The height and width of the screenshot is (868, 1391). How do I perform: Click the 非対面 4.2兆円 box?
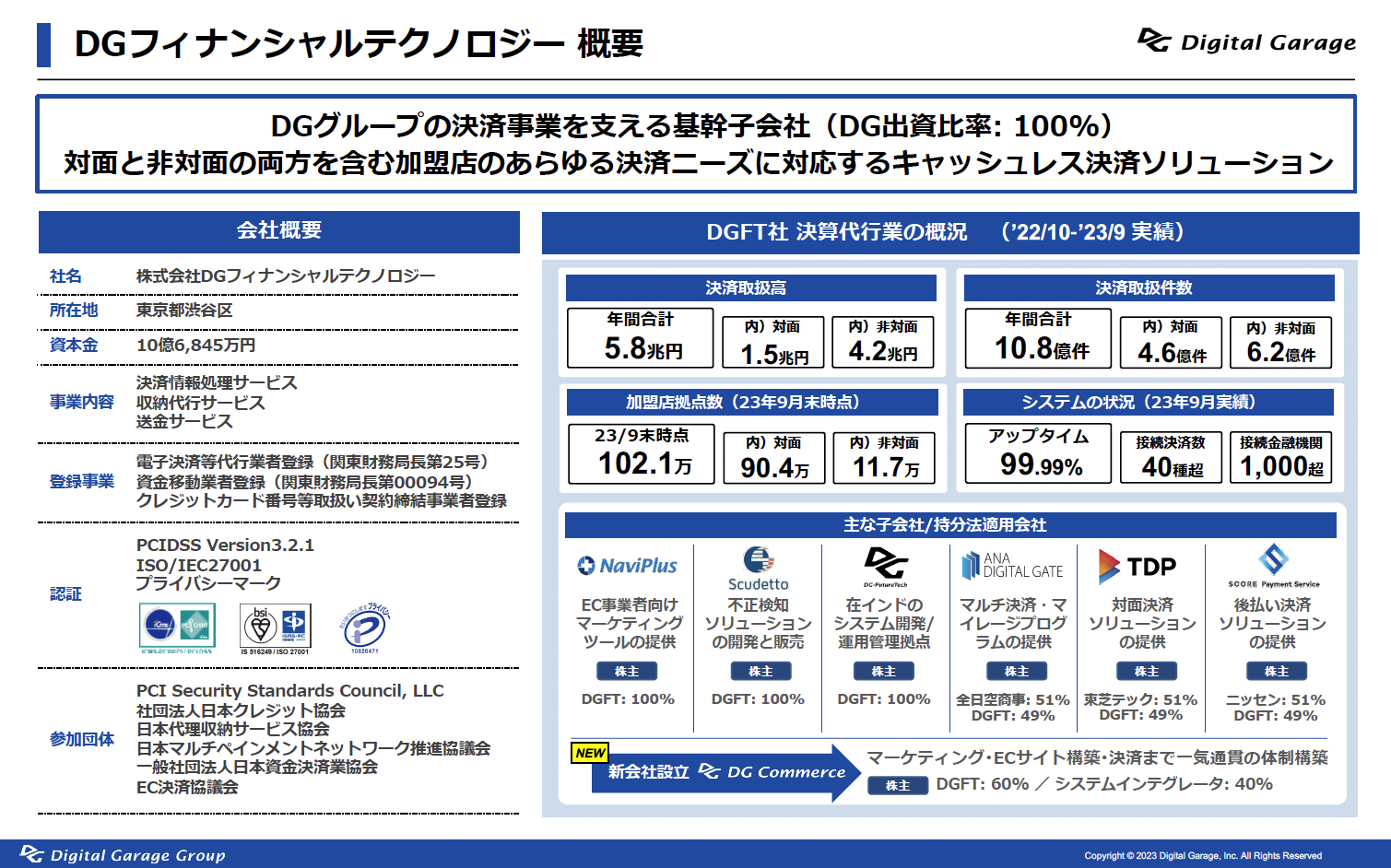[x=883, y=343]
